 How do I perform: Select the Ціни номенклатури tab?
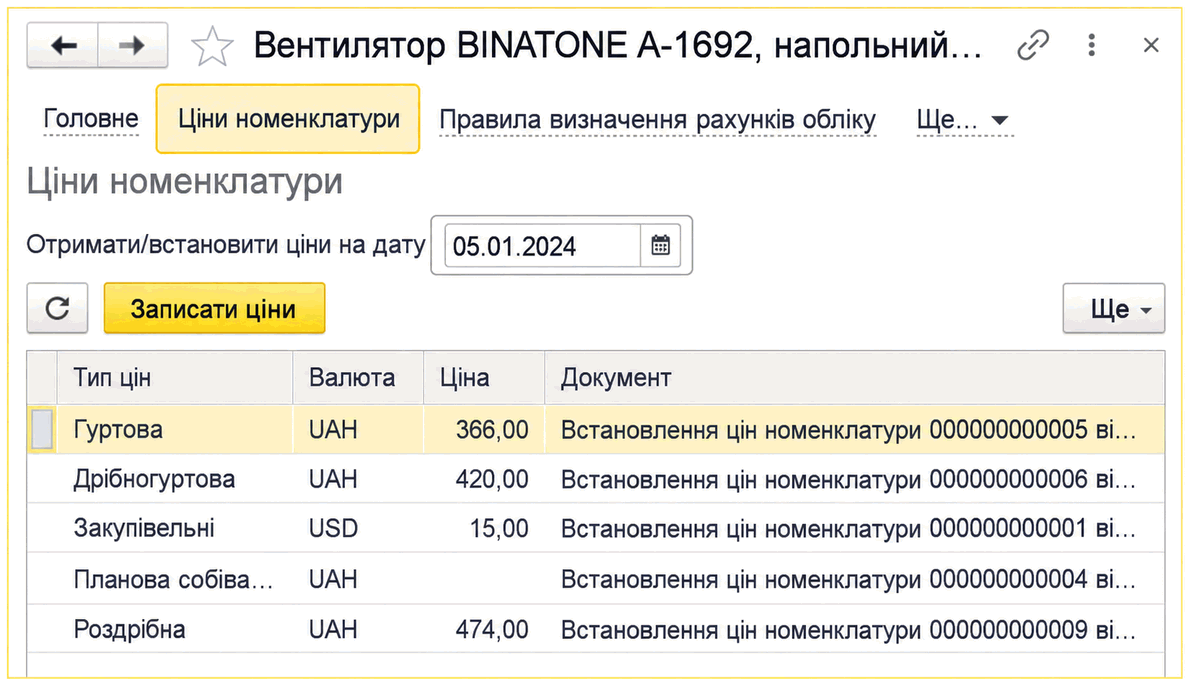288,119
